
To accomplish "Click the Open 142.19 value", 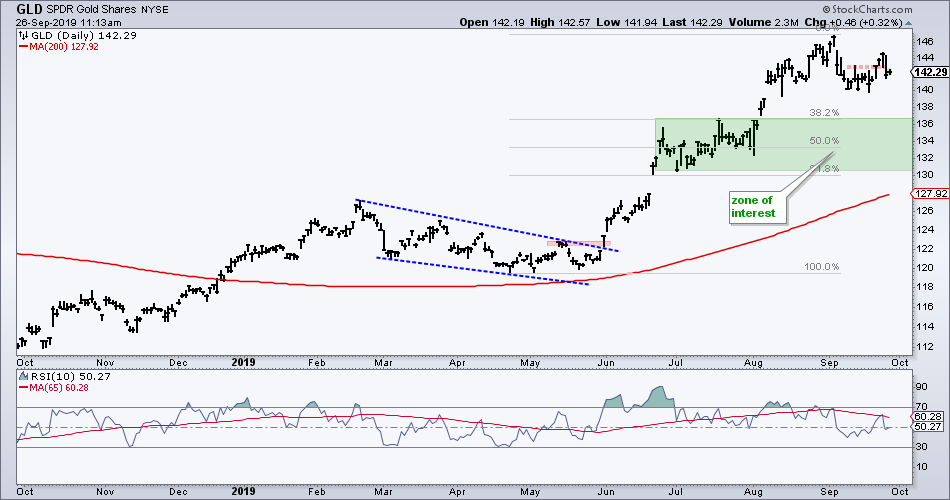I will [491, 22].
